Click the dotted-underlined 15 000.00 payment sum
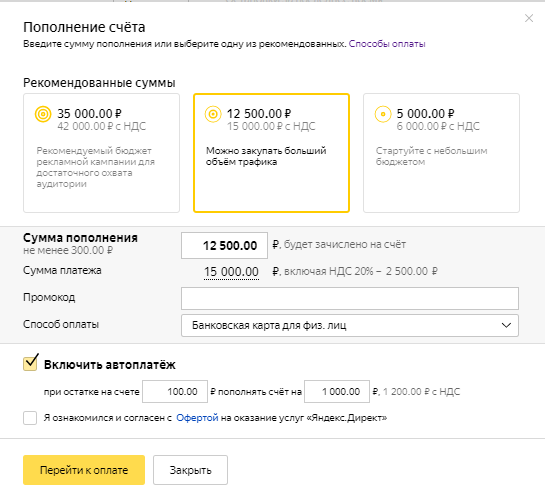Screen dimensions: 545x502 tap(231, 272)
